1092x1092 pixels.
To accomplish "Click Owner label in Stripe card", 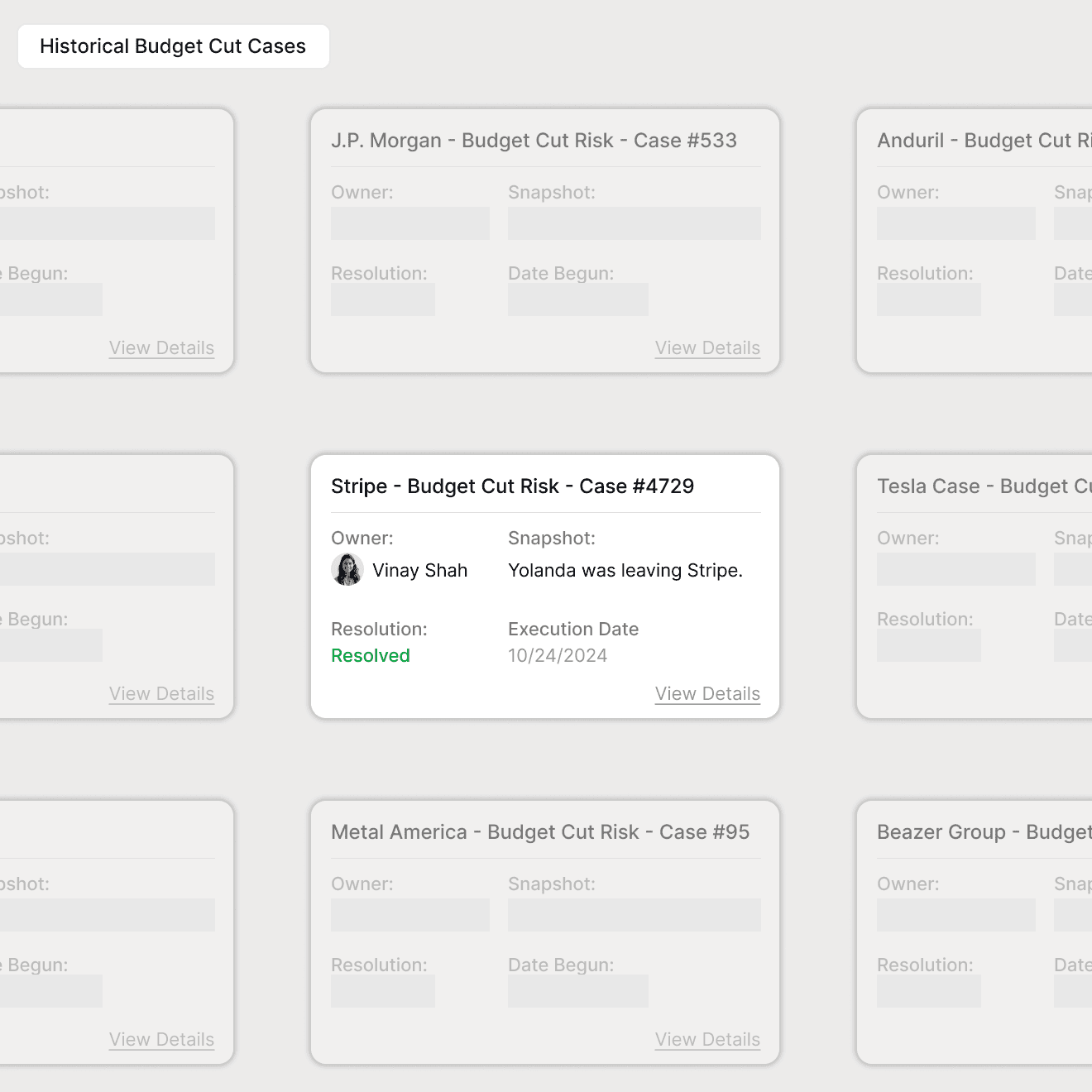I will point(362,538).
